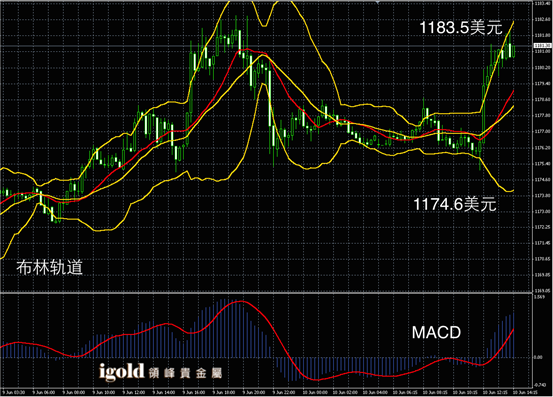Click the 9 Jun 12:00 time label
This screenshot has width=553, height=397.
coord(134,392)
